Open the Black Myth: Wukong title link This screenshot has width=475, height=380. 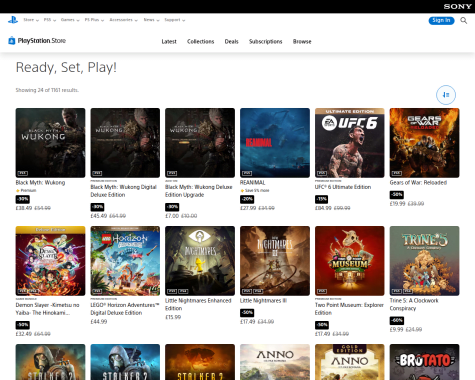pos(40,183)
